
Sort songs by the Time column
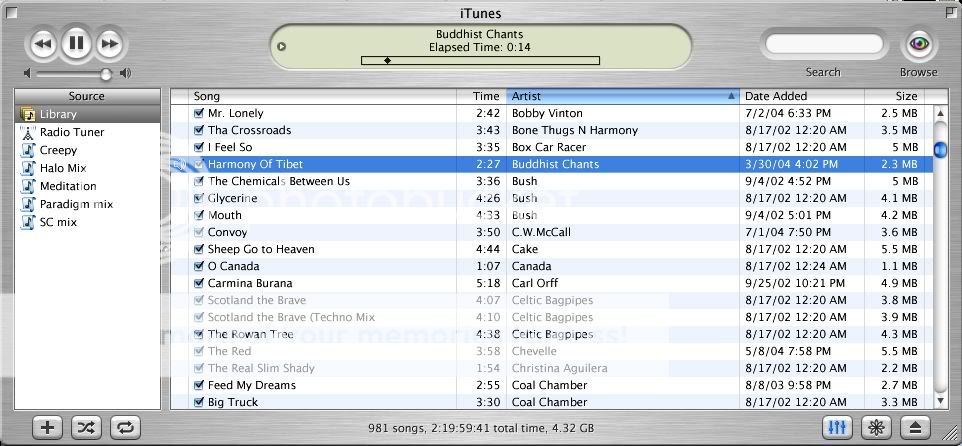pos(485,96)
